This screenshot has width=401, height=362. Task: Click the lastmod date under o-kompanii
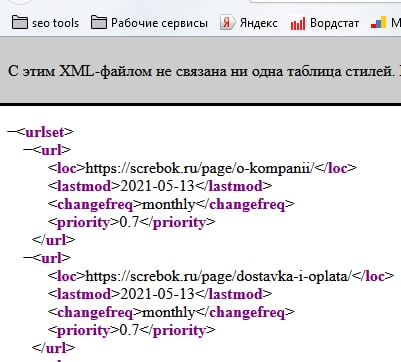[157, 186]
